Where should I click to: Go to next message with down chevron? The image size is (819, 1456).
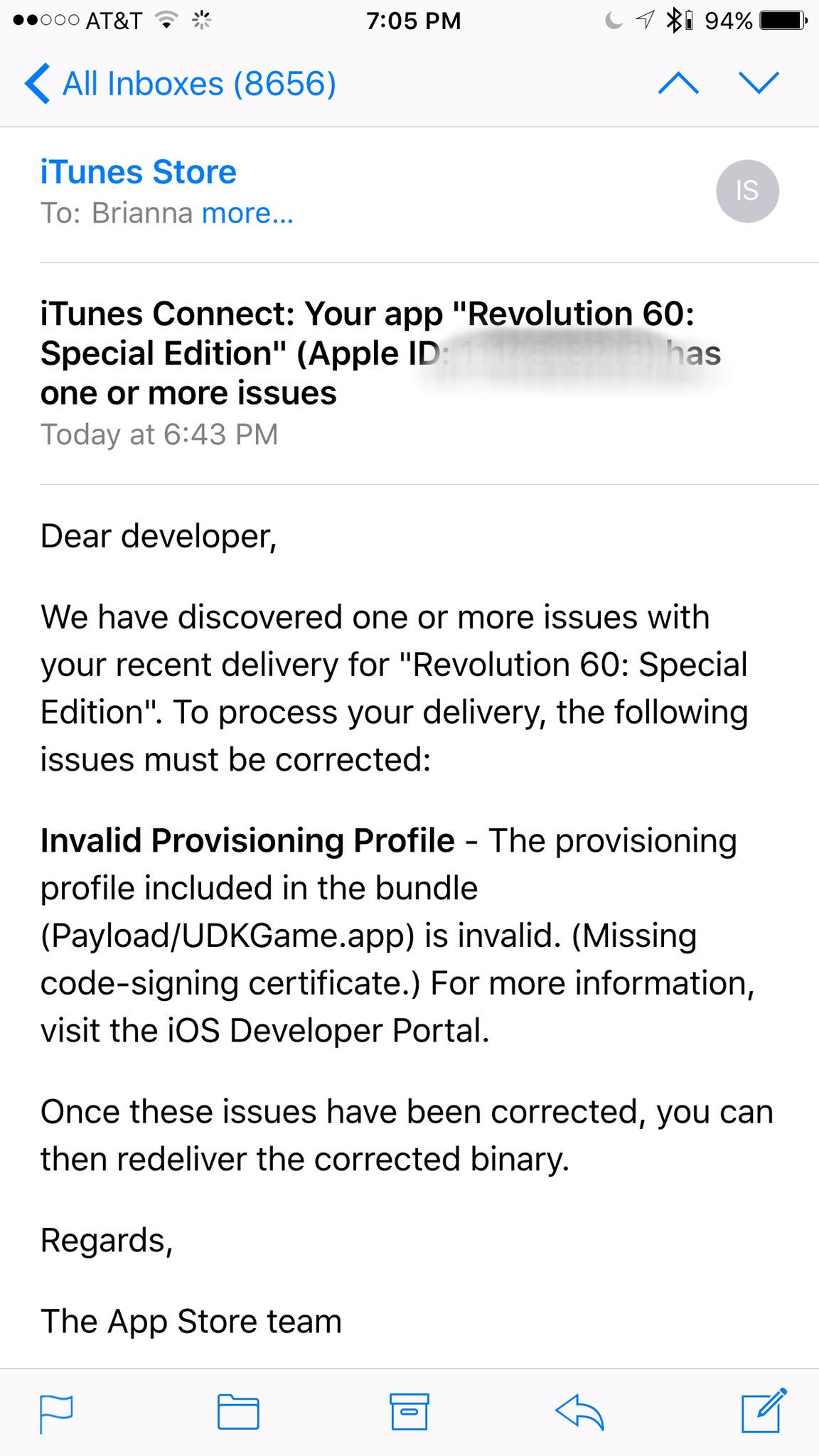point(759,83)
